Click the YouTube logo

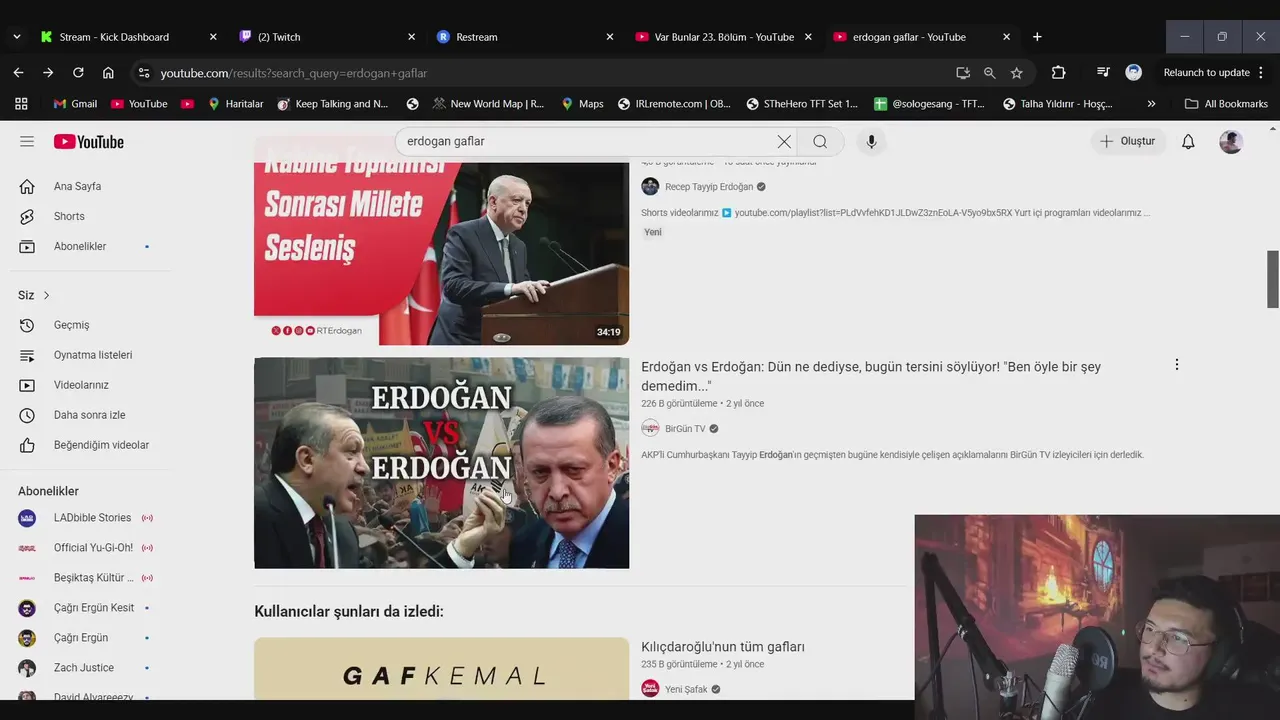89,142
